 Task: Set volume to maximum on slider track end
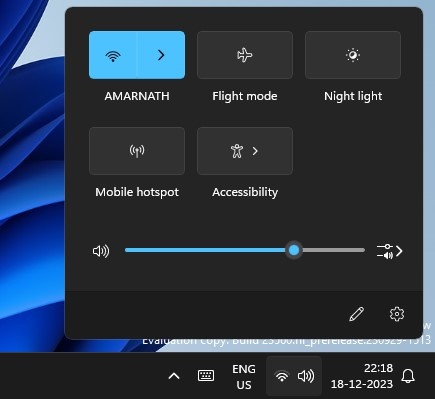(x=363, y=250)
